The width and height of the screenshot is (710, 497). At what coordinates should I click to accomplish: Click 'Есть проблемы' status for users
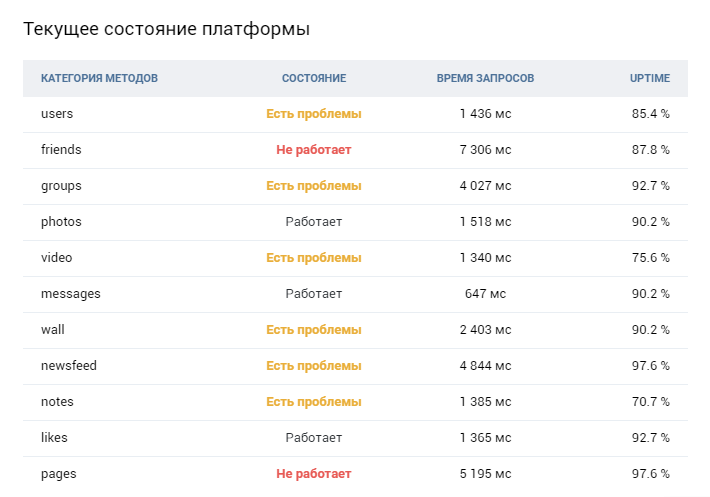[x=314, y=114]
